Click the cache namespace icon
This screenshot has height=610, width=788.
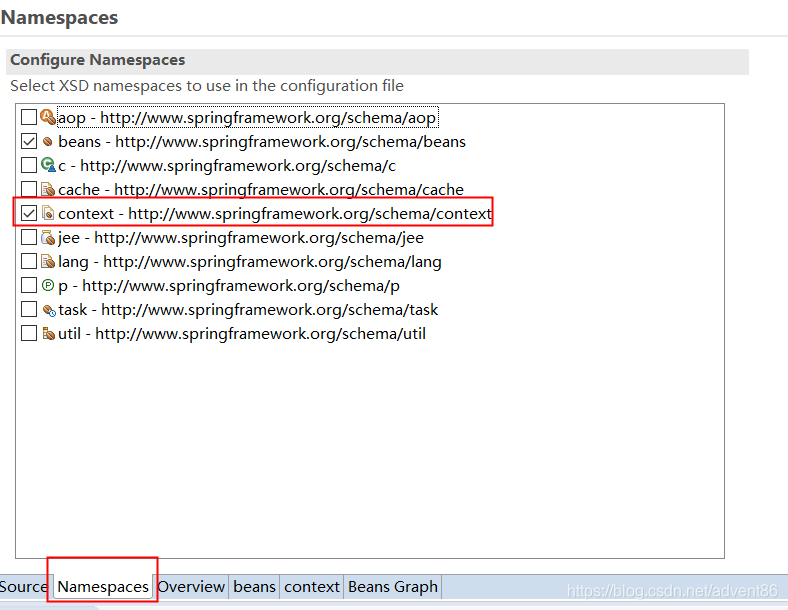(48, 189)
